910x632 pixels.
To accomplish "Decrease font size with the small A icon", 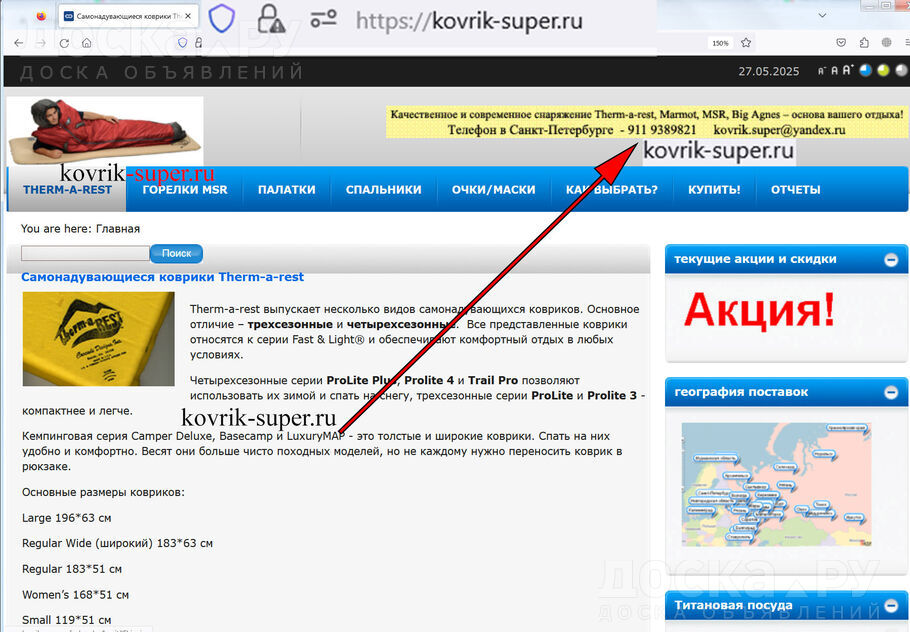I will (x=821, y=71).
